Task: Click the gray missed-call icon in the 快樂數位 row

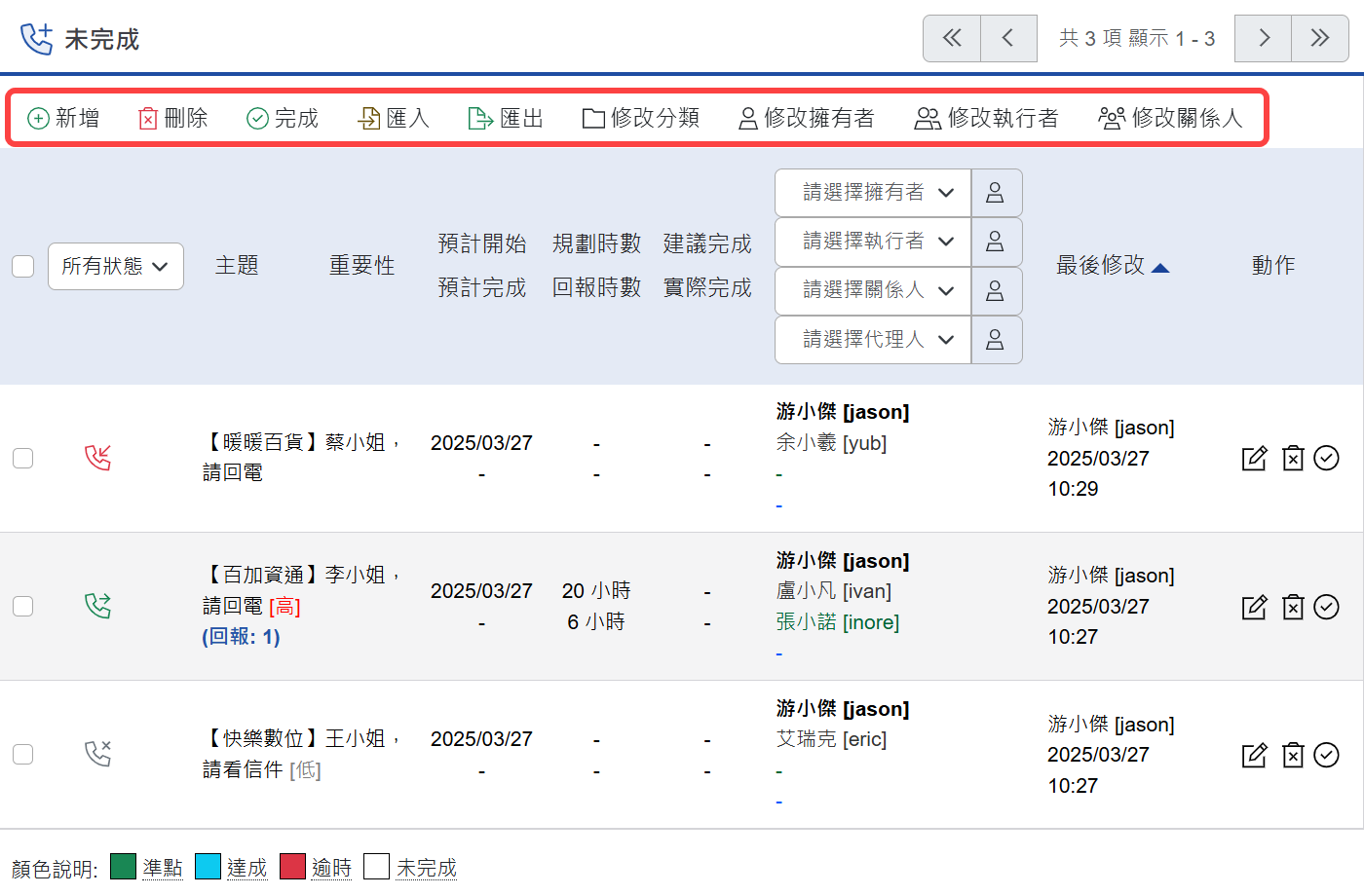Action: point(98,754)
